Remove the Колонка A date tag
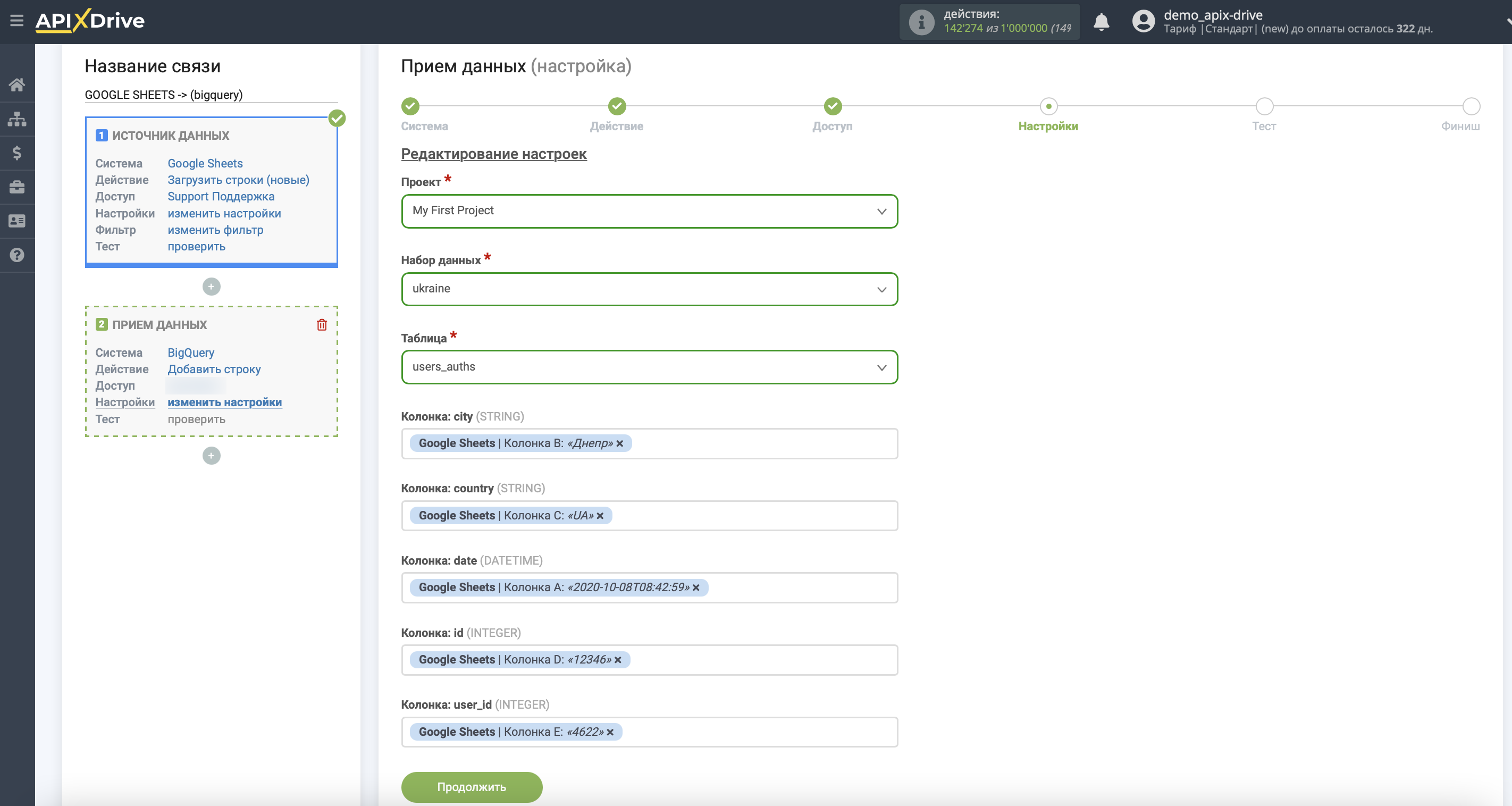Viewport: 1512px width, 806px height. [695, 587]
